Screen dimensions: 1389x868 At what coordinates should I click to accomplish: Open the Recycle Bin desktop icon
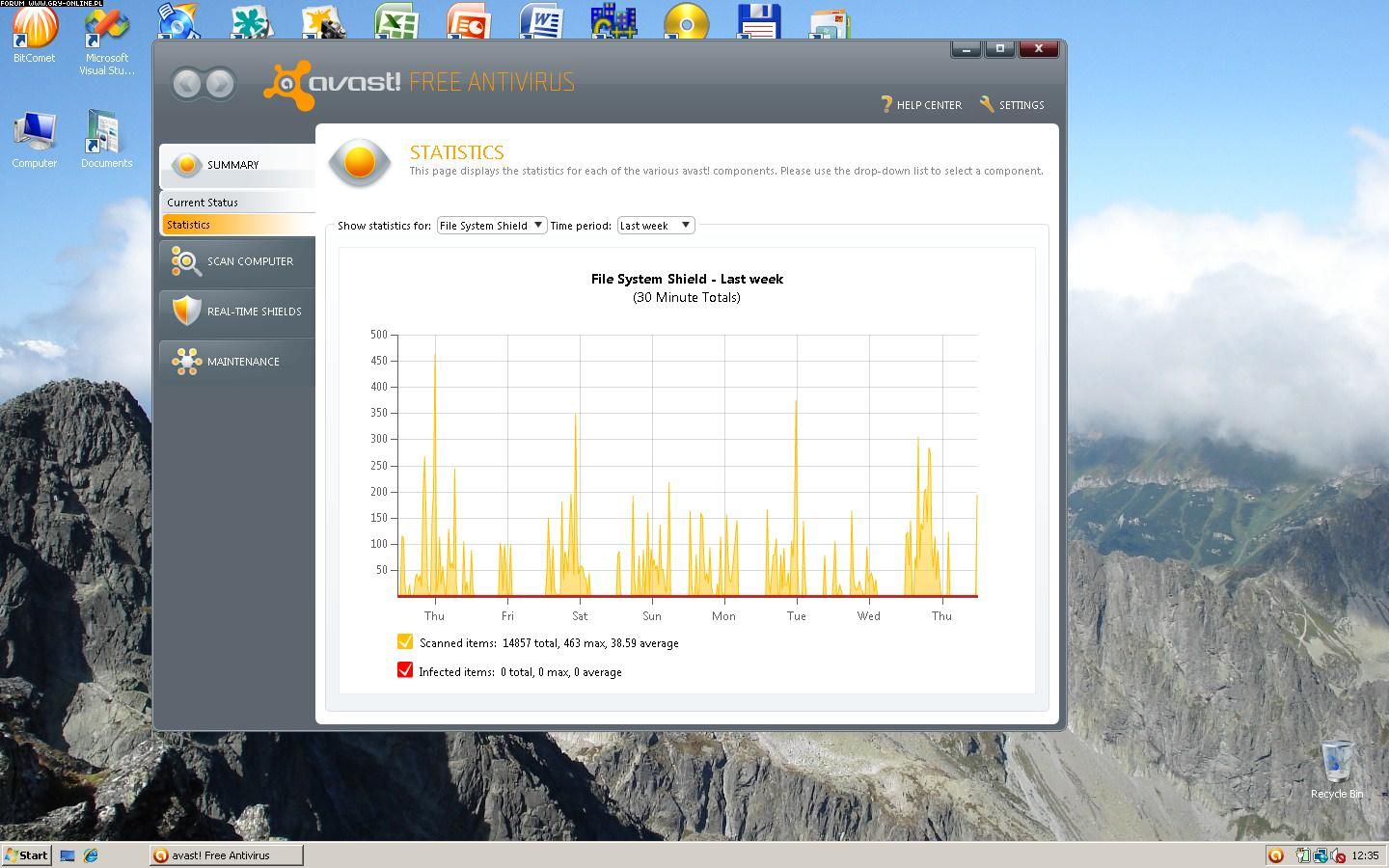click(1337, 770)
